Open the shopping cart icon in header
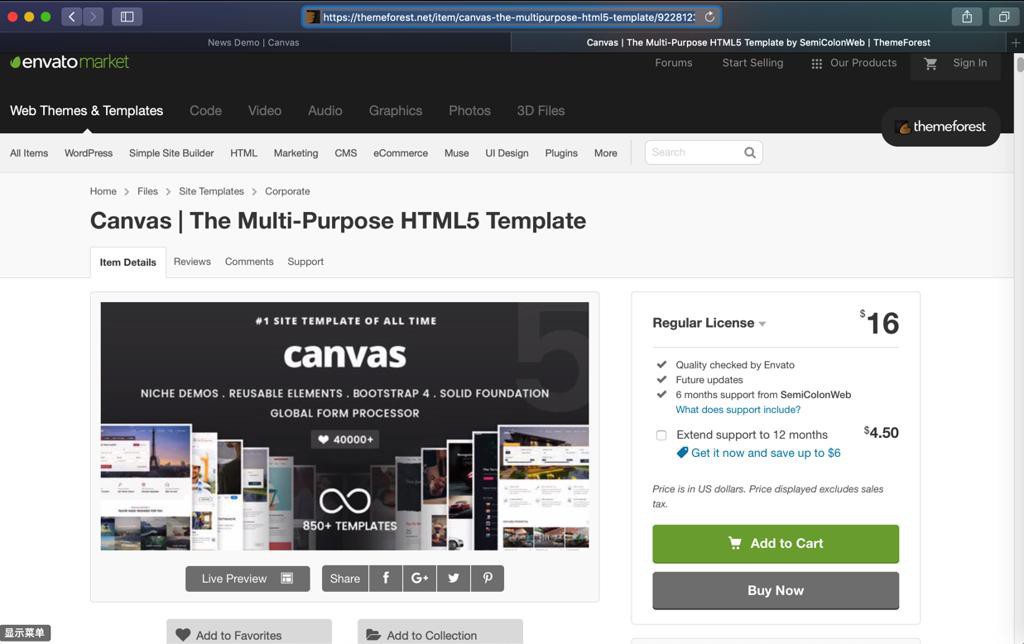This screenshot has height=644, width=1024. tap(931, 63)
